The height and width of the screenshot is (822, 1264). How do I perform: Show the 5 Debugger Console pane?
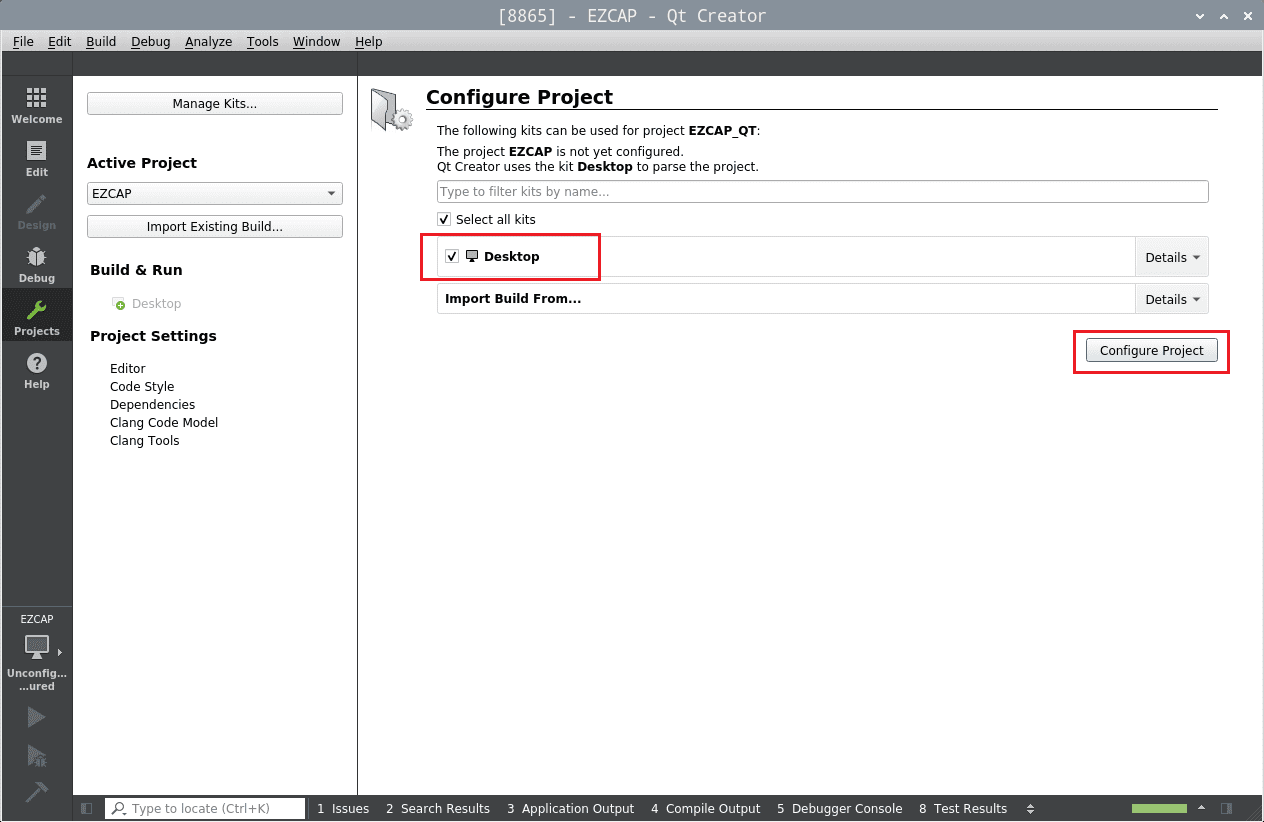[x=840, y=808]
